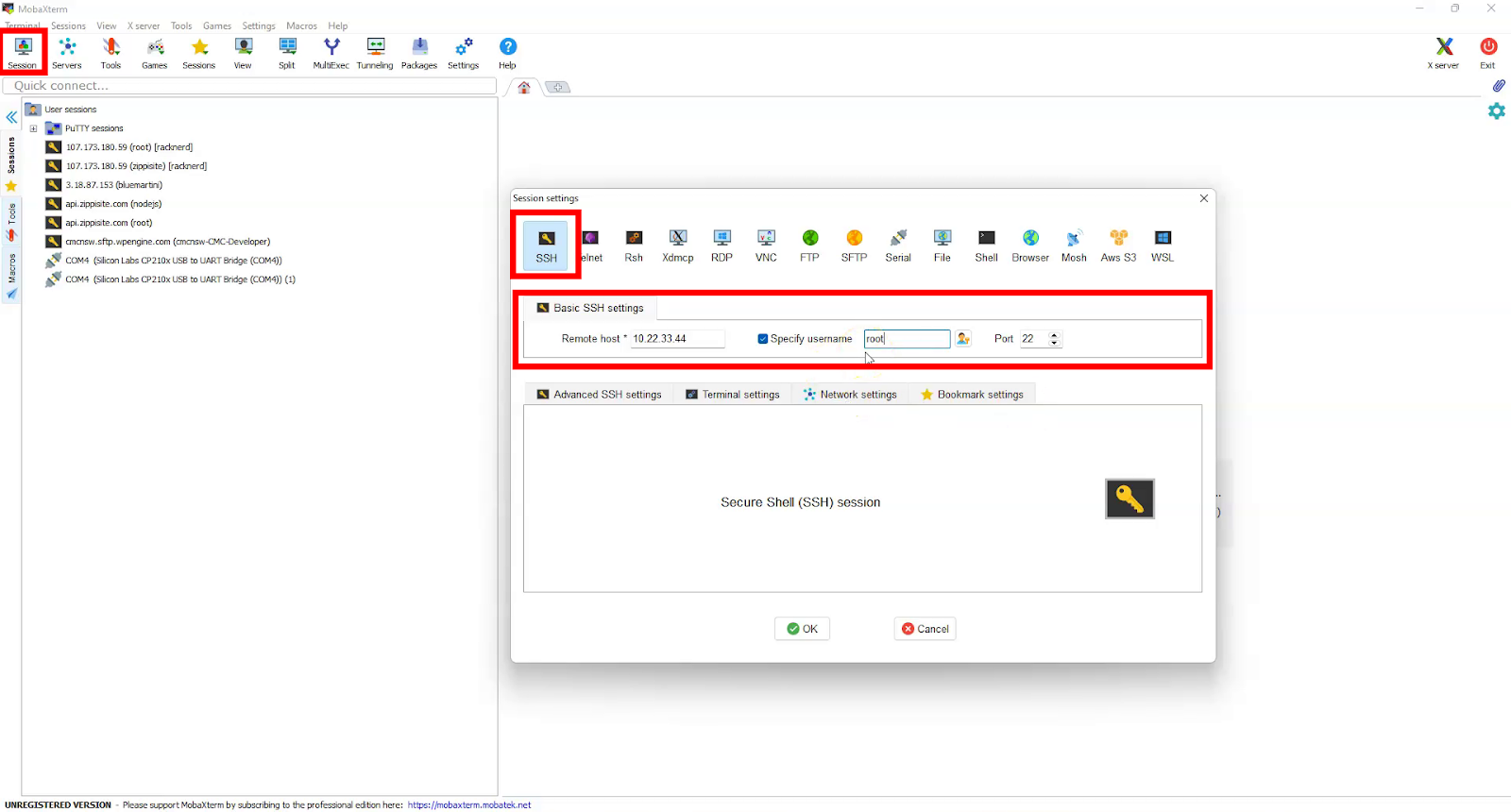This screenshot has height=812, width=1511.
Task: Click the Quick connect search field
Action: click(250, 86)
